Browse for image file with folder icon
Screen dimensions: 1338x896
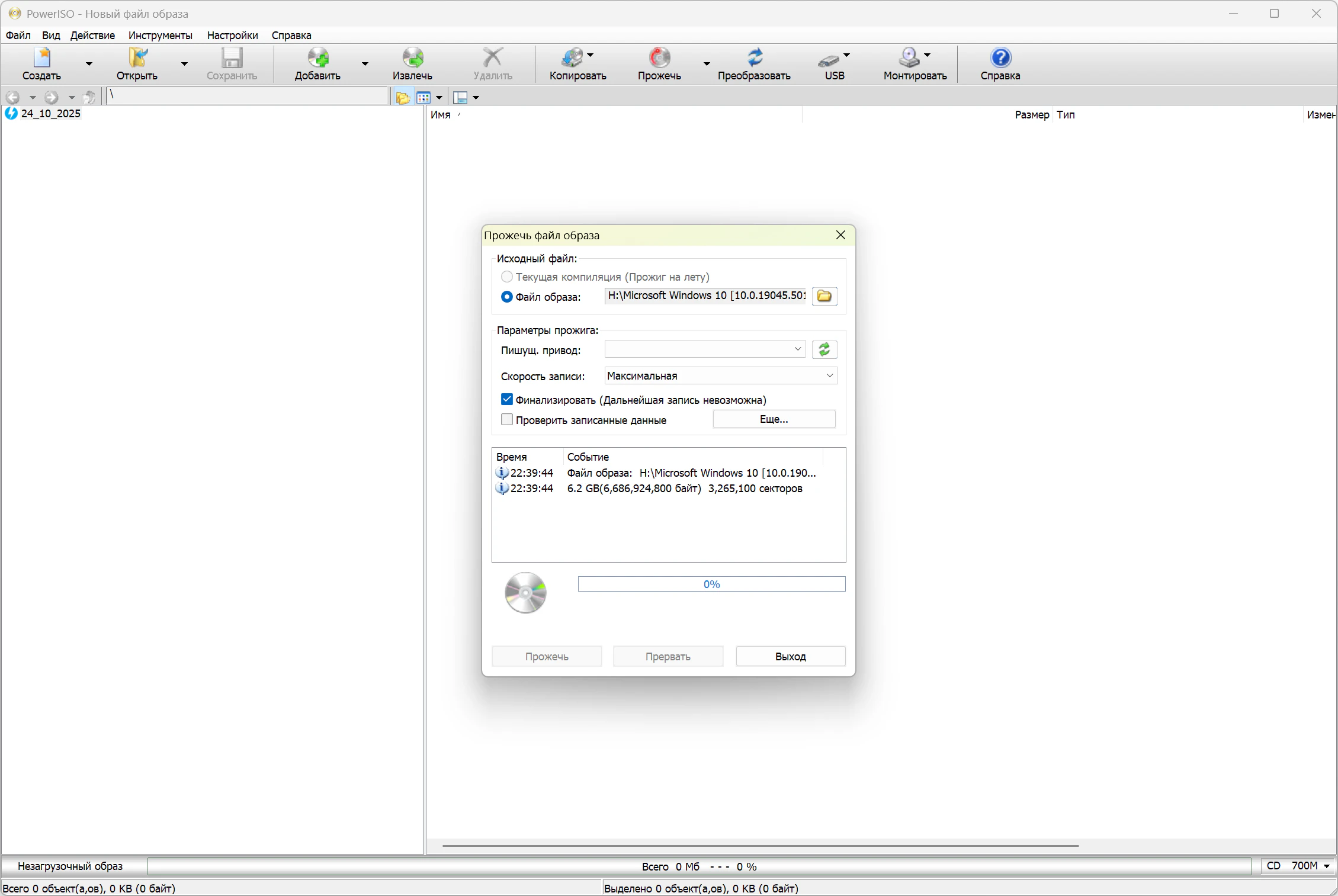pos(824,296)
